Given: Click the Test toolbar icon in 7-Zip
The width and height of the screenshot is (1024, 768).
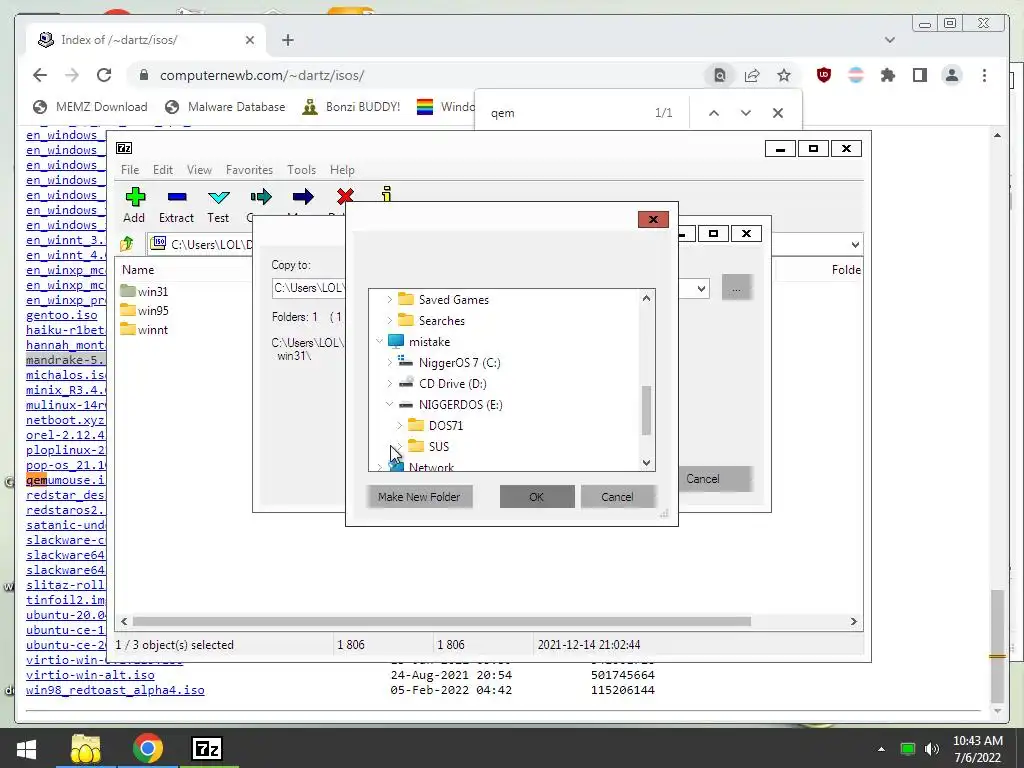Looking at the screenshot, I should click(x=218, y=197).
